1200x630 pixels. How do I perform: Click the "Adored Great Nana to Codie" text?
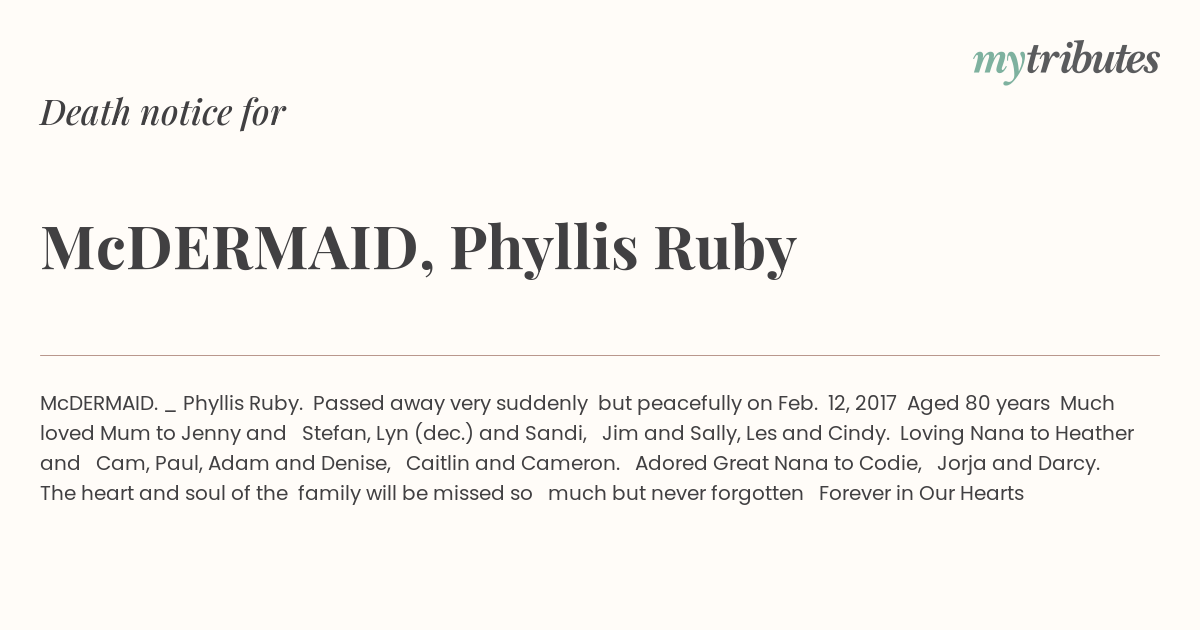(778, 463)
